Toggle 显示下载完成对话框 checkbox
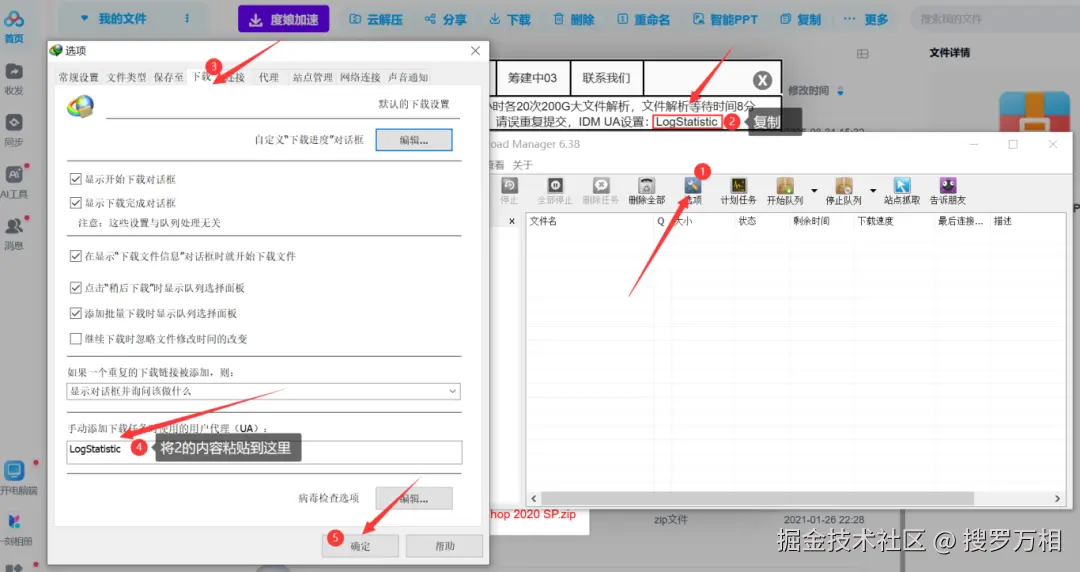Image resolution: width=1080 pixels, height=572 pixels. click(x=76, y=203)
